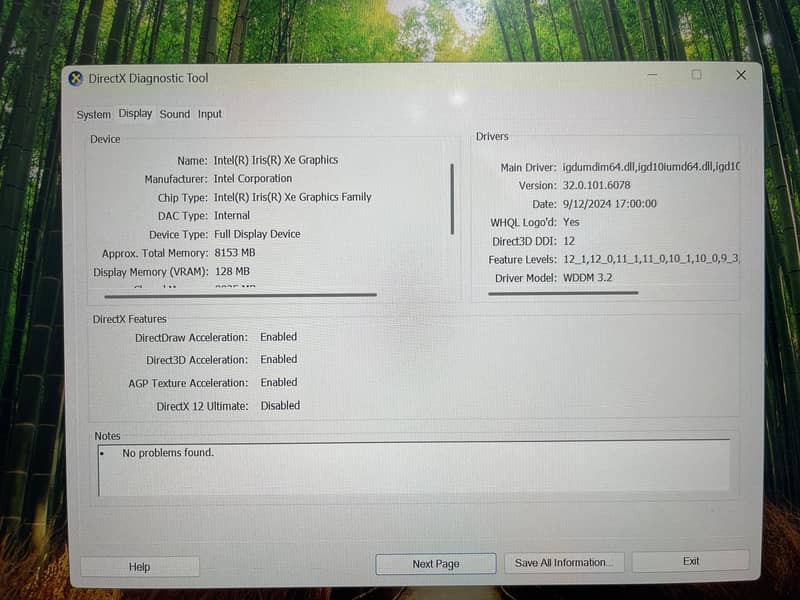Click the Approx. Total Memory label
Image resolution: width=800 pixels, height=600 pixels.
155,254
